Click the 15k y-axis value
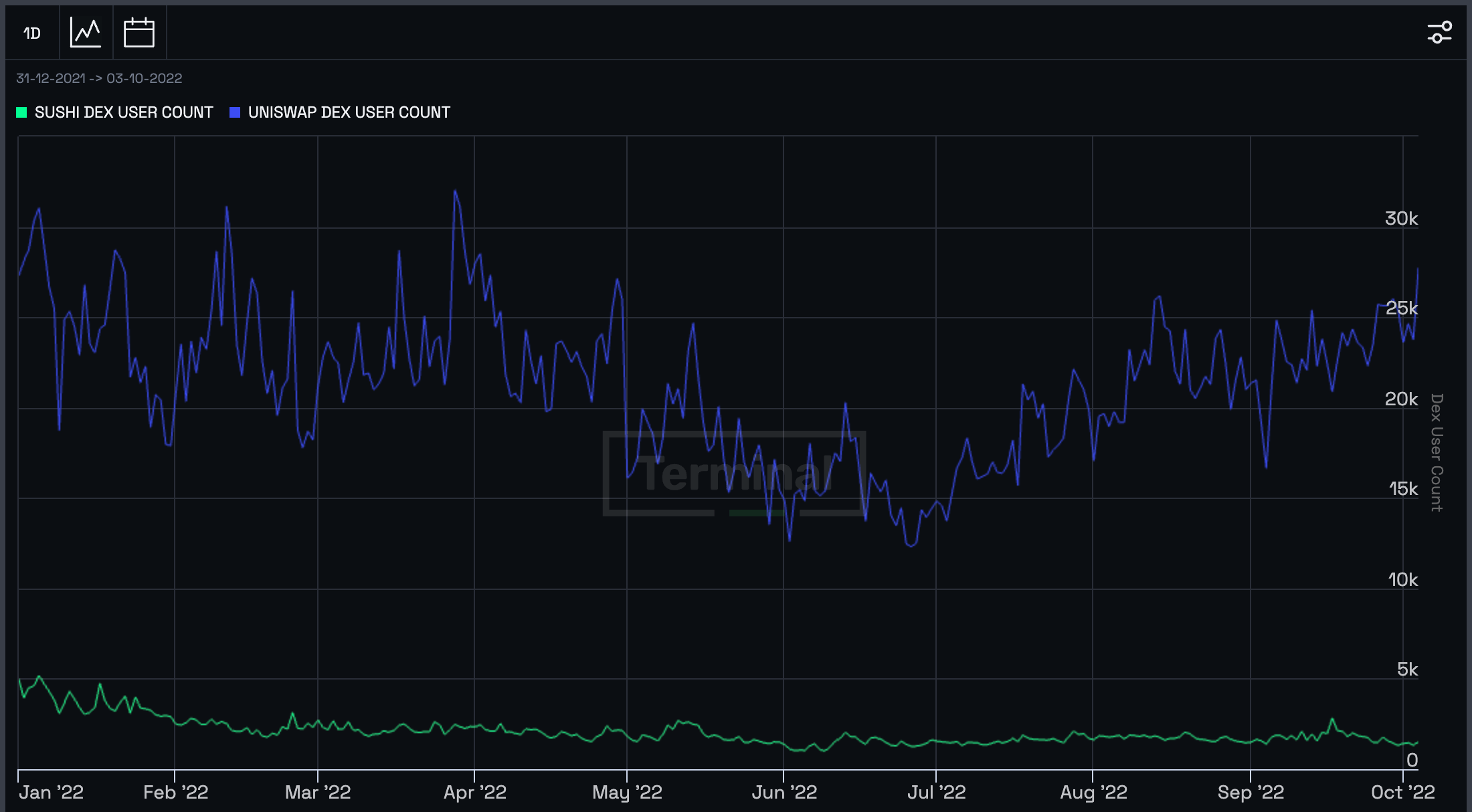This screenshot has width=1472, height=812. [x=1403, y=489]
